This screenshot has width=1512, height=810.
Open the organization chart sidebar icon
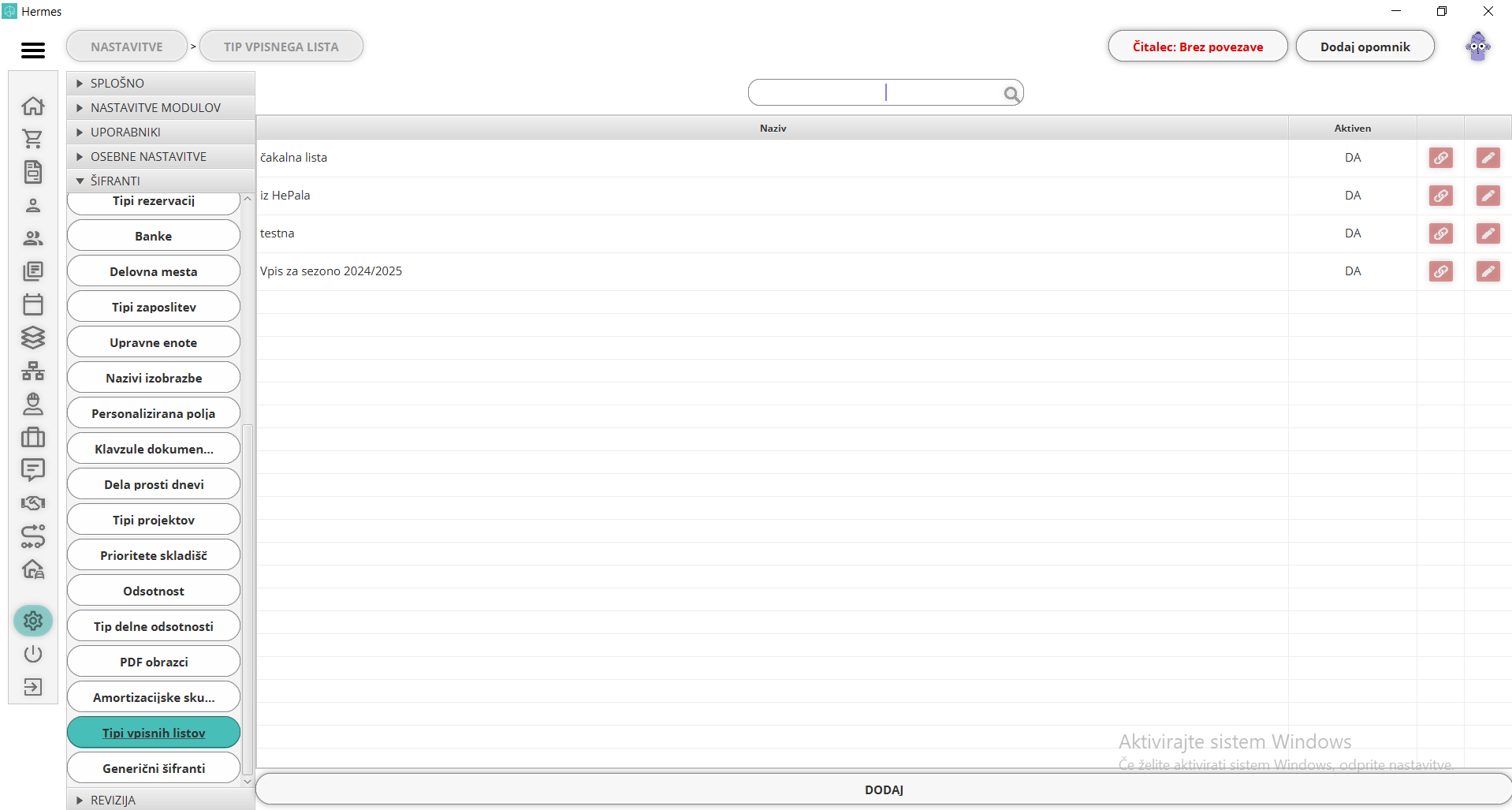[33, 371]
